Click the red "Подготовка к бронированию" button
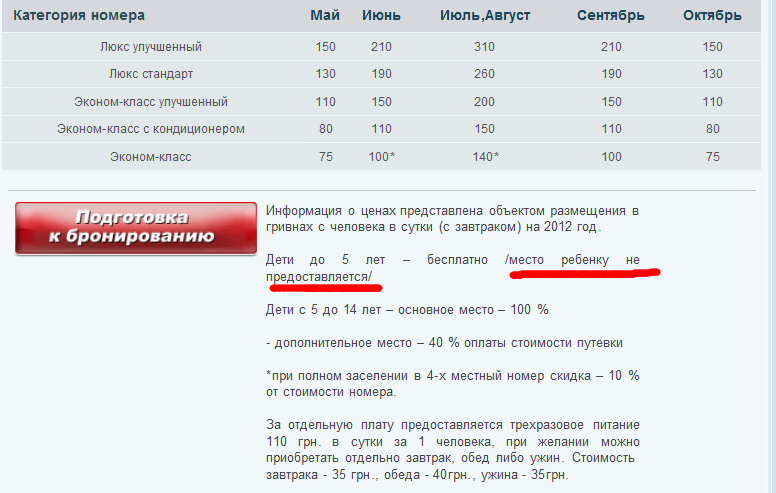 click(x=136, y=228)
